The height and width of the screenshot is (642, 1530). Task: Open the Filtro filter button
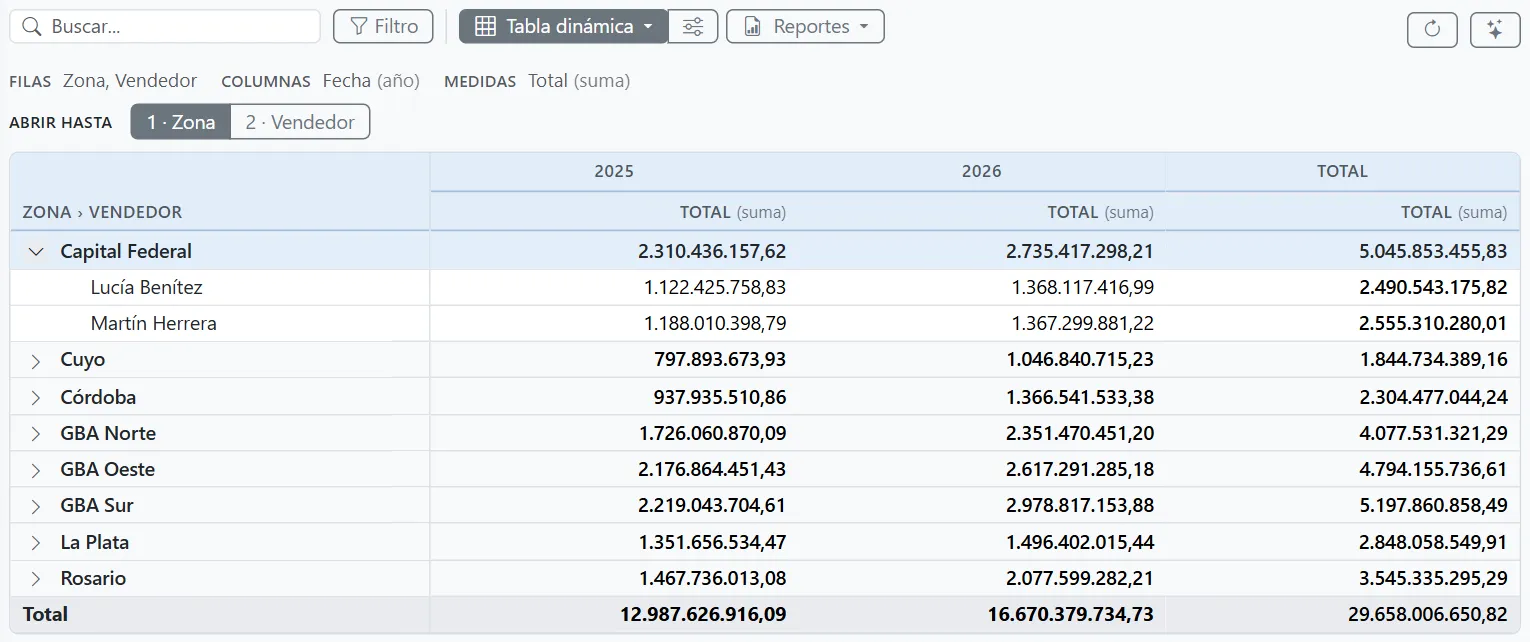[x=383, y=27]
